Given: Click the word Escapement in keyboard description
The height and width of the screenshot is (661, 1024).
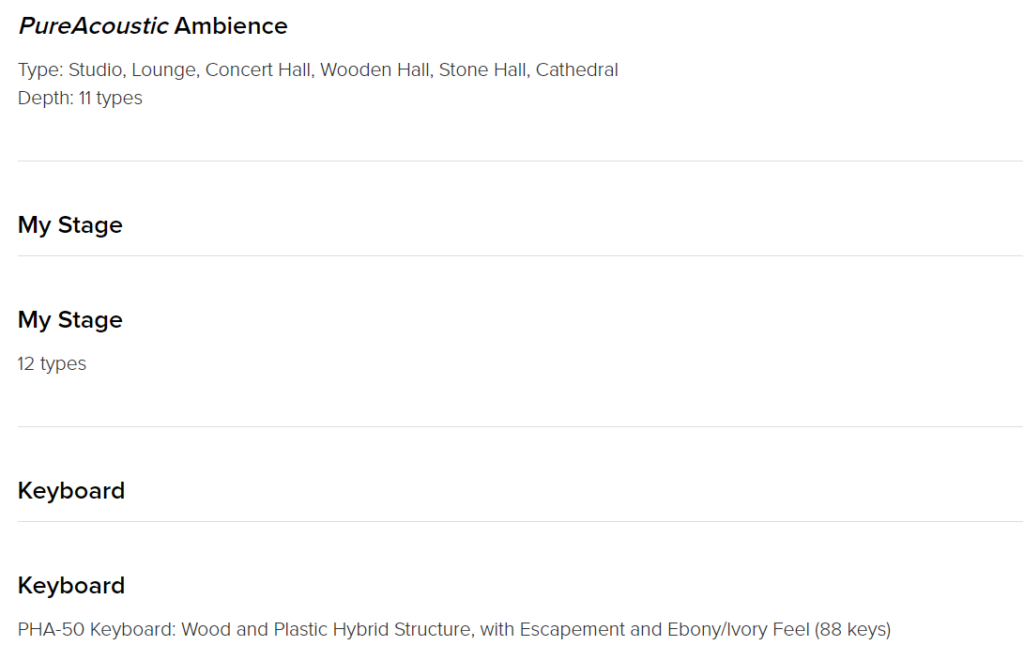Looking at the screenshot, I should (x=572, y=630).
